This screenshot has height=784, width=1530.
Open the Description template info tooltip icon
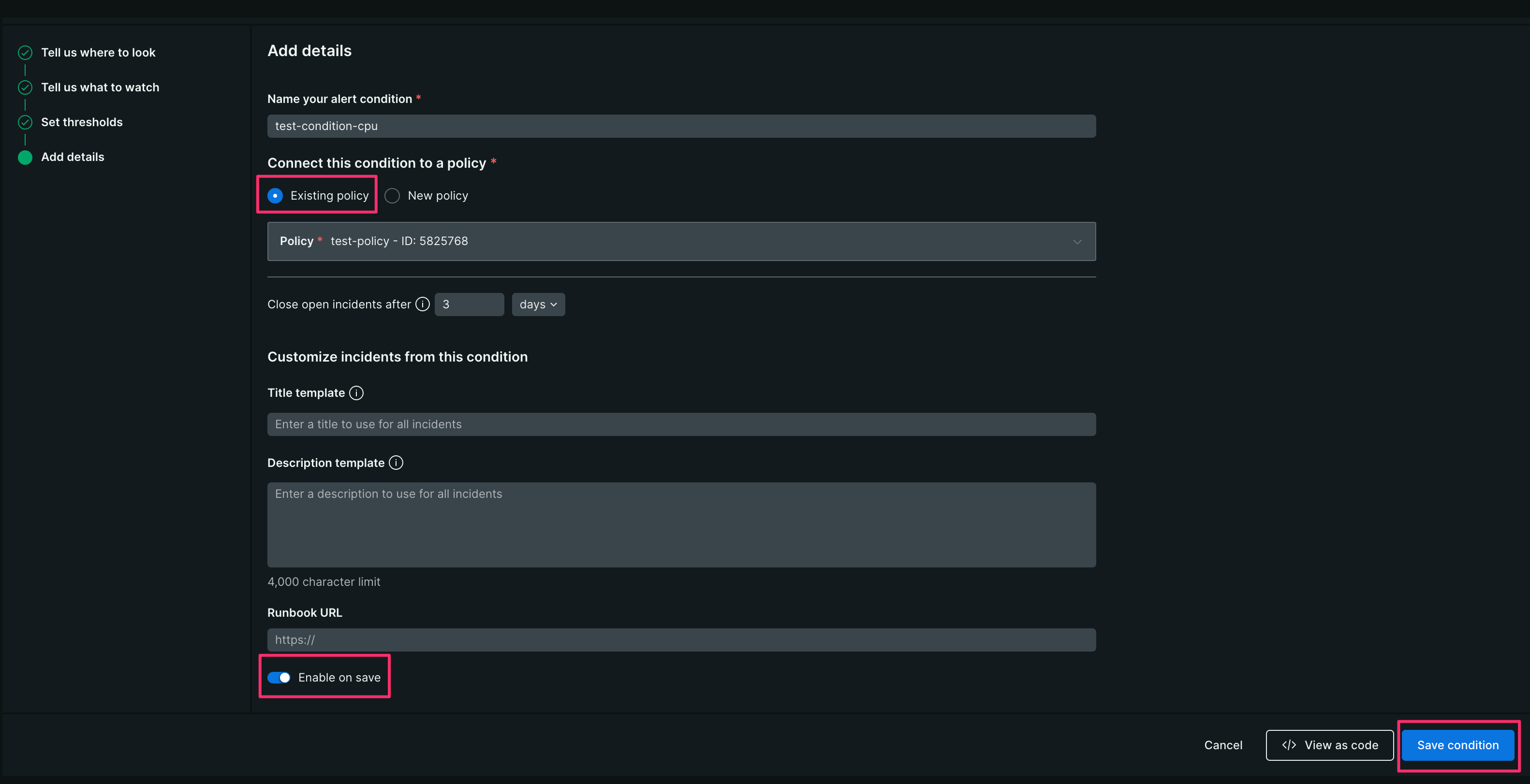point(396,463)
